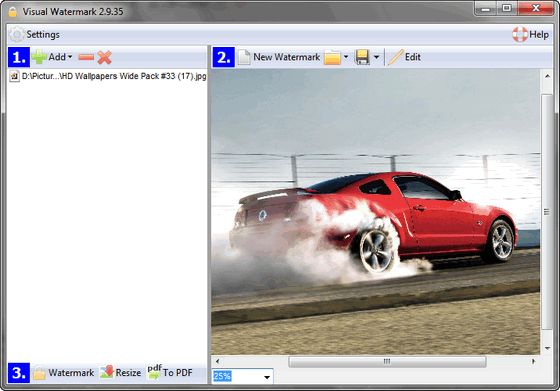Click the Watermark button in step 3
Viewport: 560px width, 391px height.
click(63, 373)
